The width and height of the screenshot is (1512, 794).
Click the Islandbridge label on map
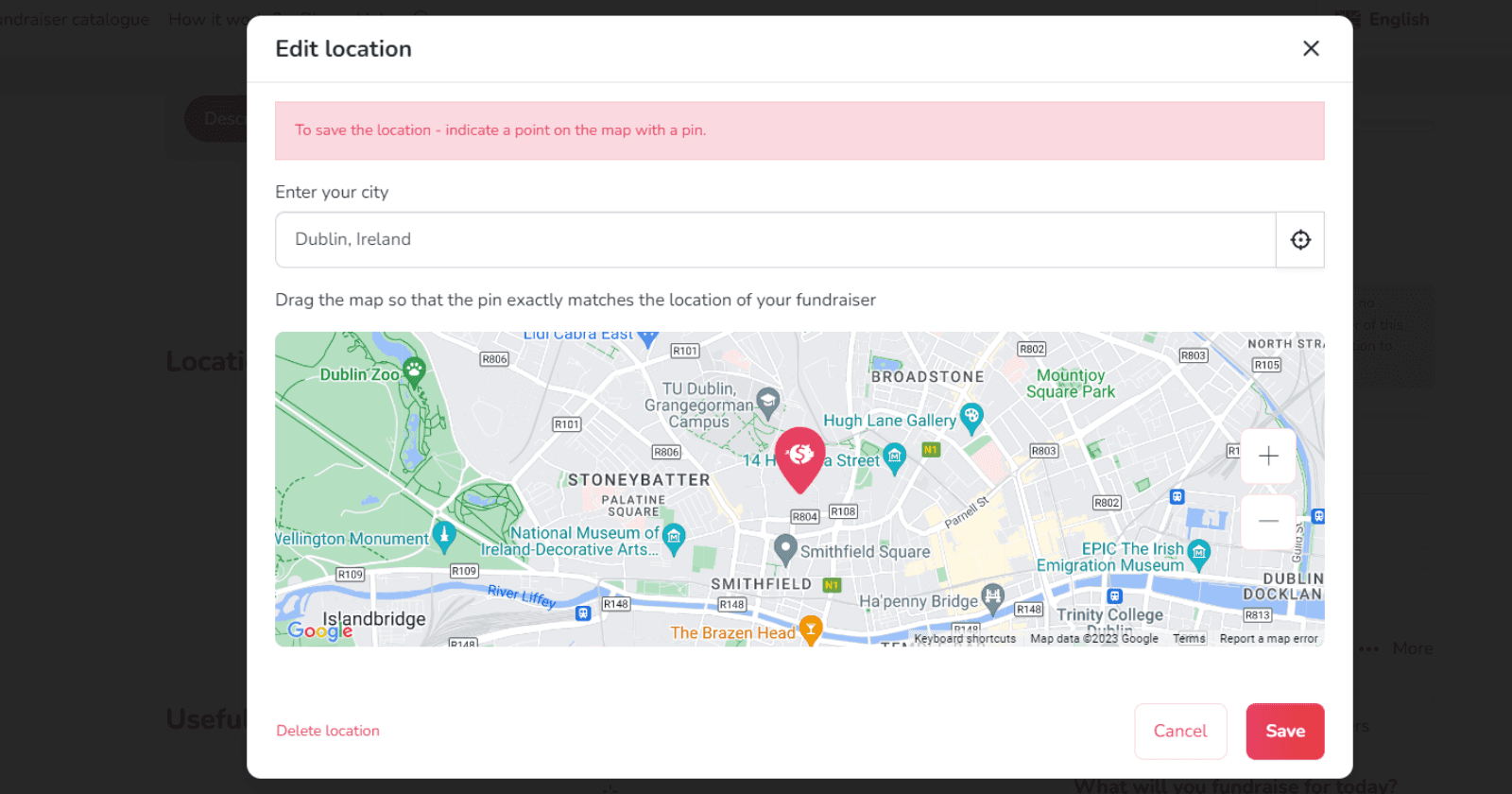[x=374, y=619]
